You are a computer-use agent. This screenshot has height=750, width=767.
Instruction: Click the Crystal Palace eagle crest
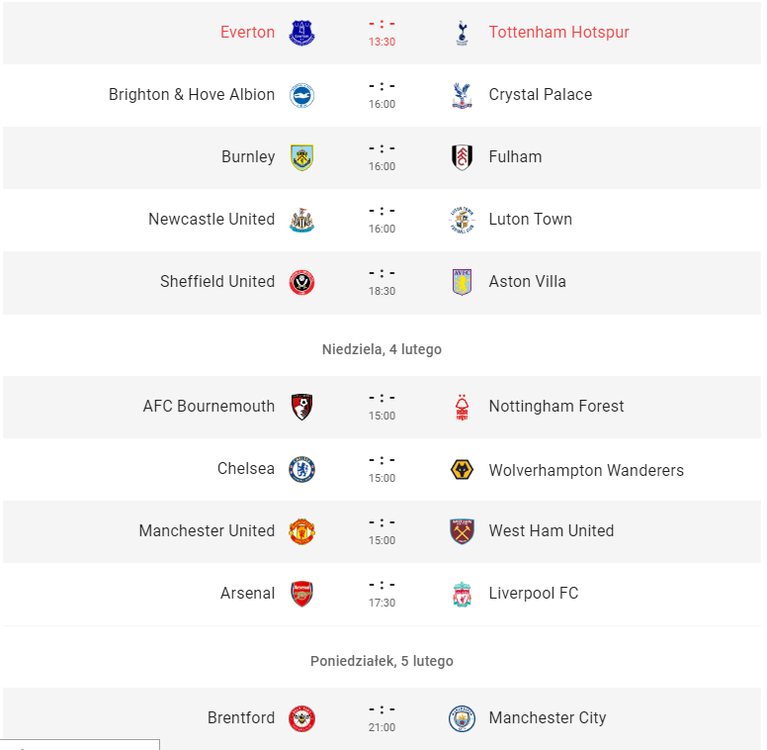pyautogui.click(x=462, y=95)
